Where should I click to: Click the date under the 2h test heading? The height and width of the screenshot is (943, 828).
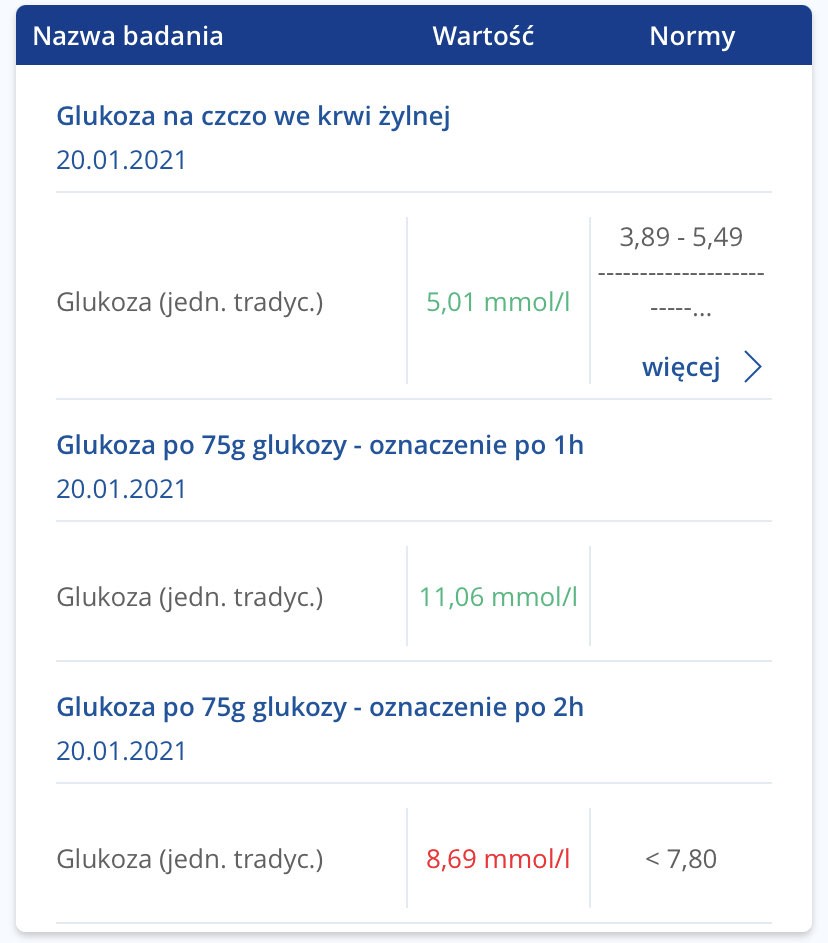click(121, 750)
